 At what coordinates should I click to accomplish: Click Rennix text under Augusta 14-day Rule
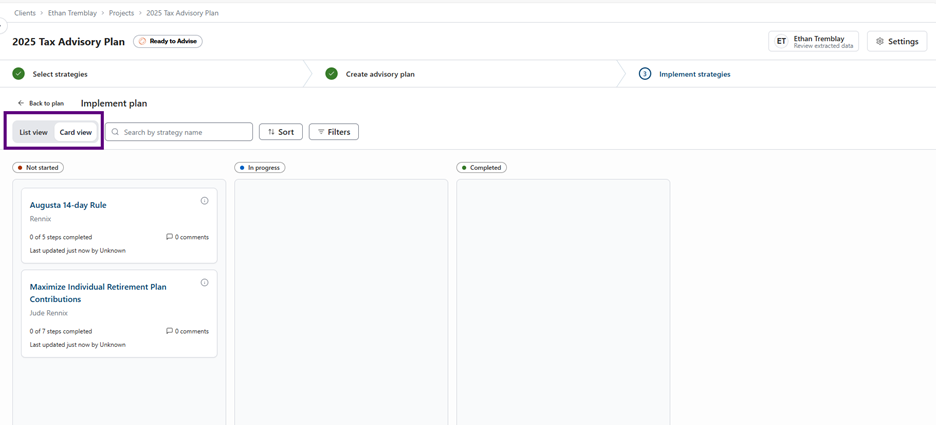[40, 219]
